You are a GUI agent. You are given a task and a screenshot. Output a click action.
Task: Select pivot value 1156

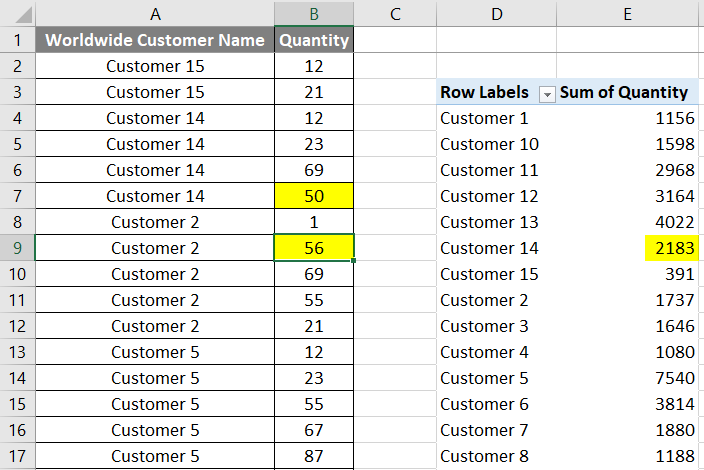(x=628, y=118)
